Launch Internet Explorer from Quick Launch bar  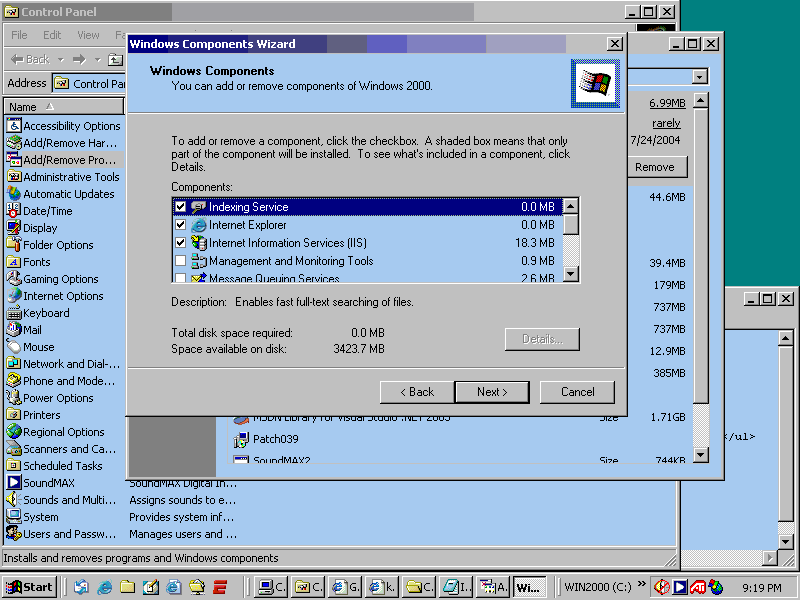105,587
